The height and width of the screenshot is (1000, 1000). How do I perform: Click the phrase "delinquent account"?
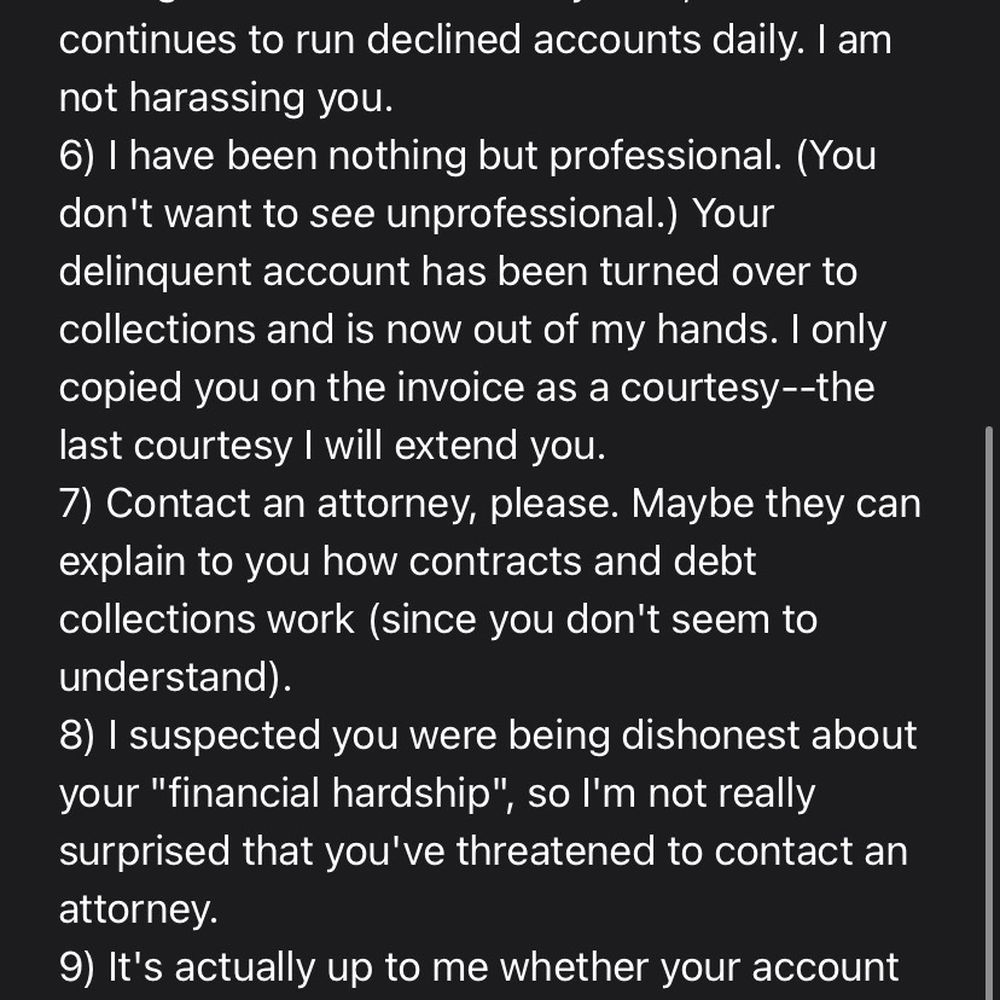click(234, 272)
